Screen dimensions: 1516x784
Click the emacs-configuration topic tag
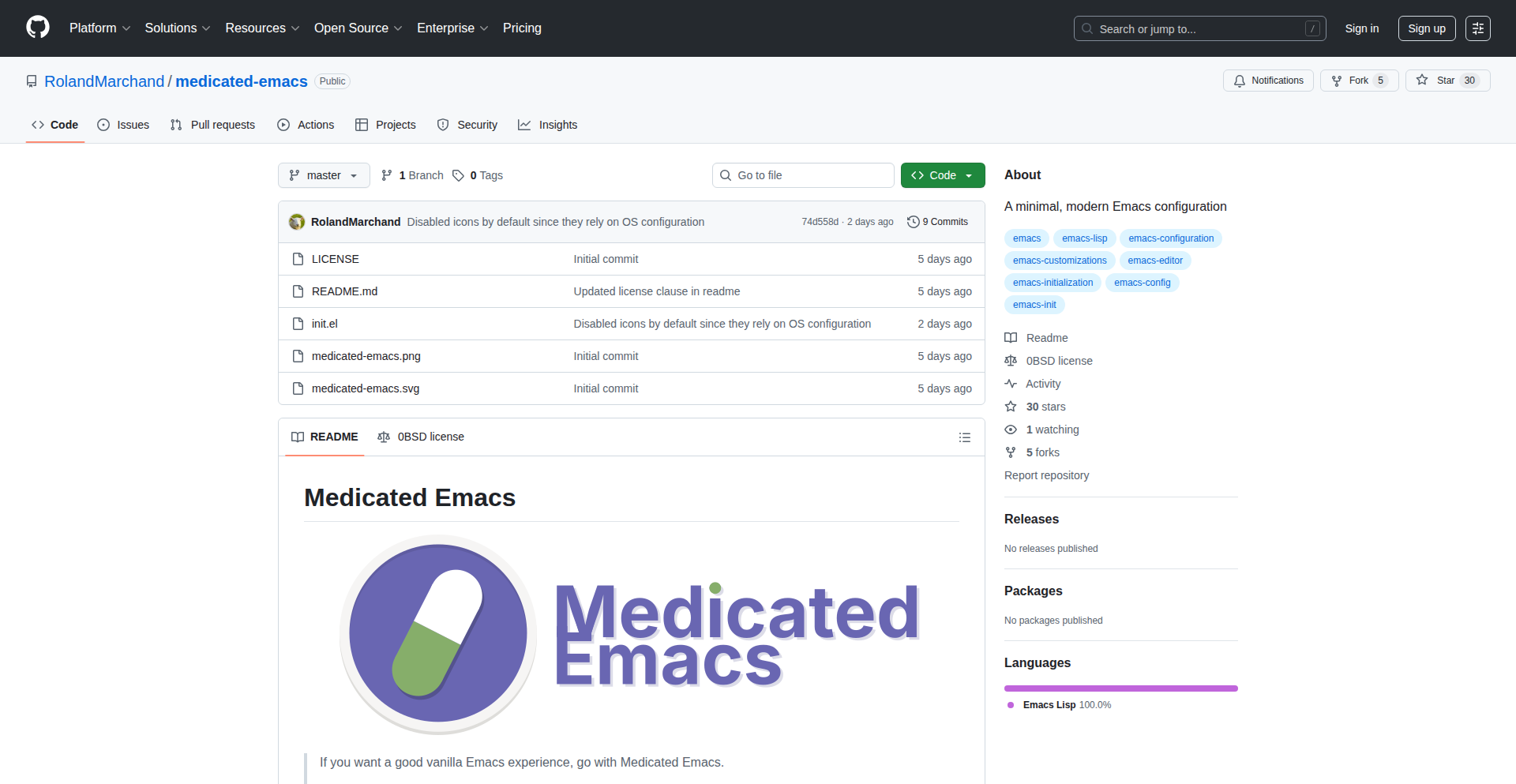(1171, 238)
